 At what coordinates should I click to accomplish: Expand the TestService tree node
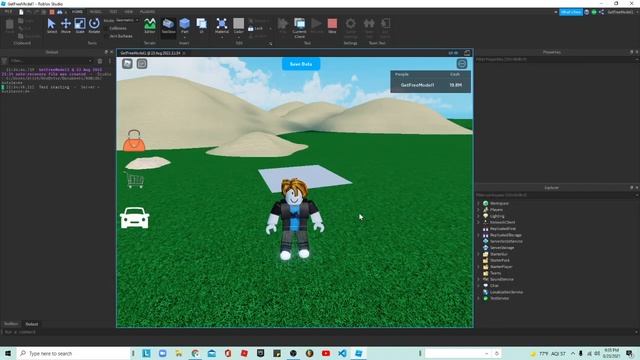pos(479,298)
